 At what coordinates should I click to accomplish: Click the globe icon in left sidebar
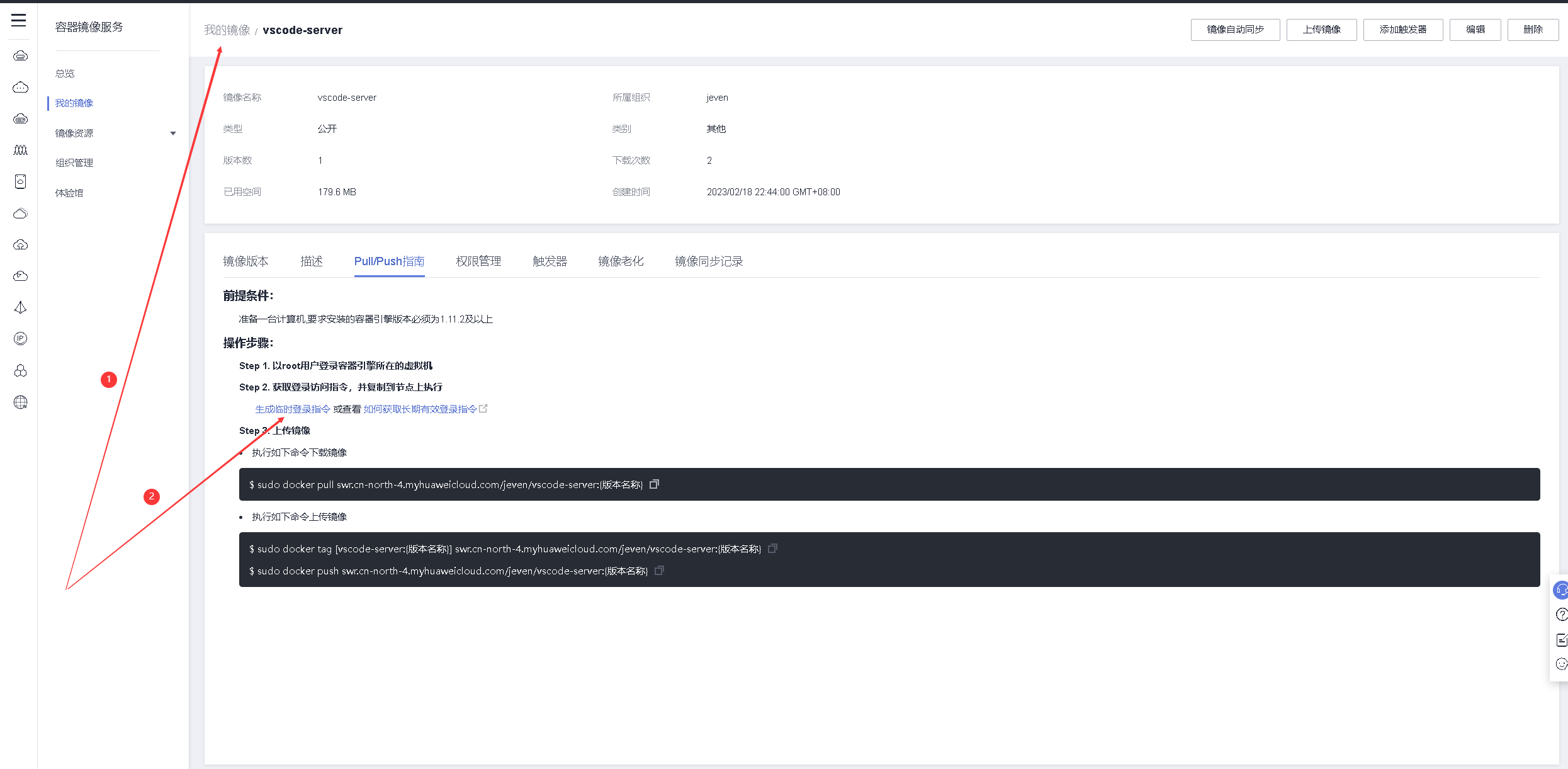click(x=20, y=402)
